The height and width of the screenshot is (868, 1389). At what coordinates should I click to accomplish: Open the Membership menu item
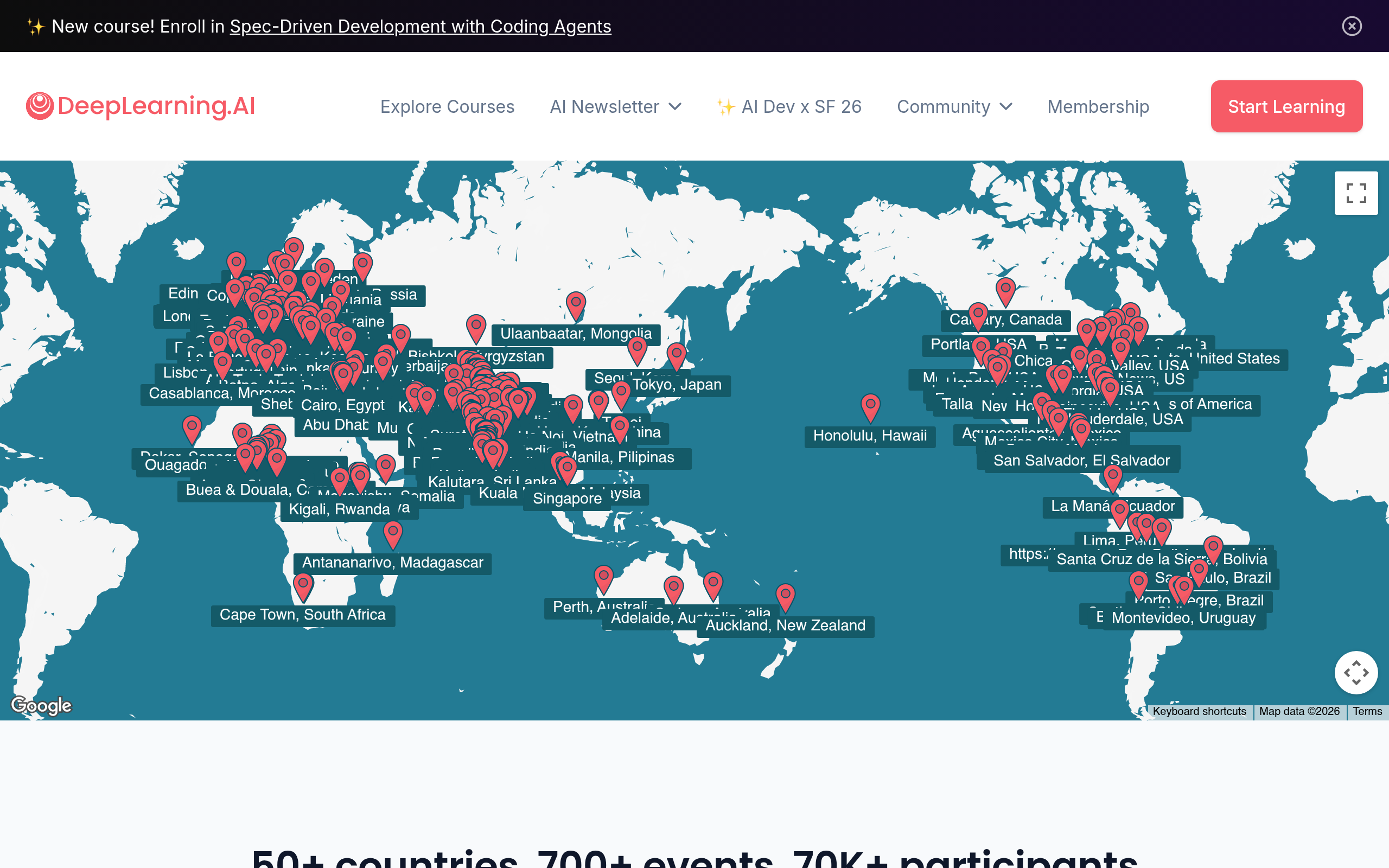click(1098, 107)
